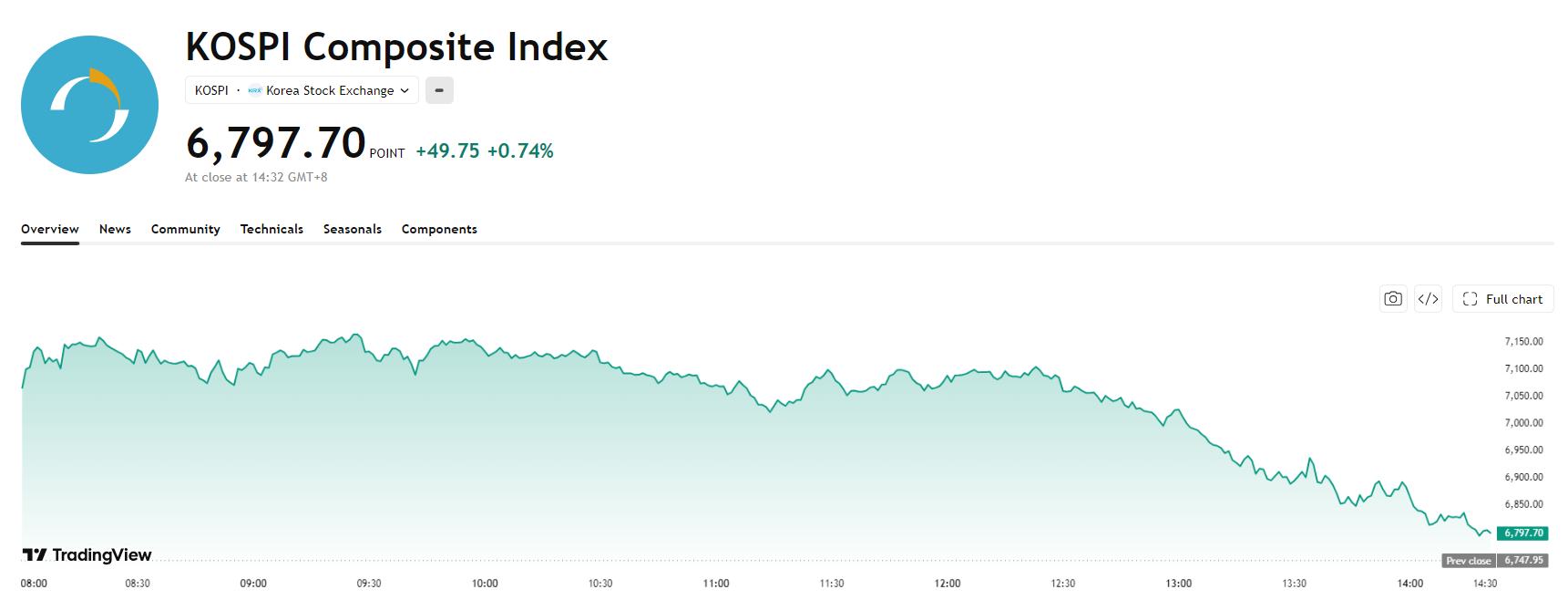The image size is (1568, 610).
Task: Click the KOSPI round logo
Action: [89, 105]
